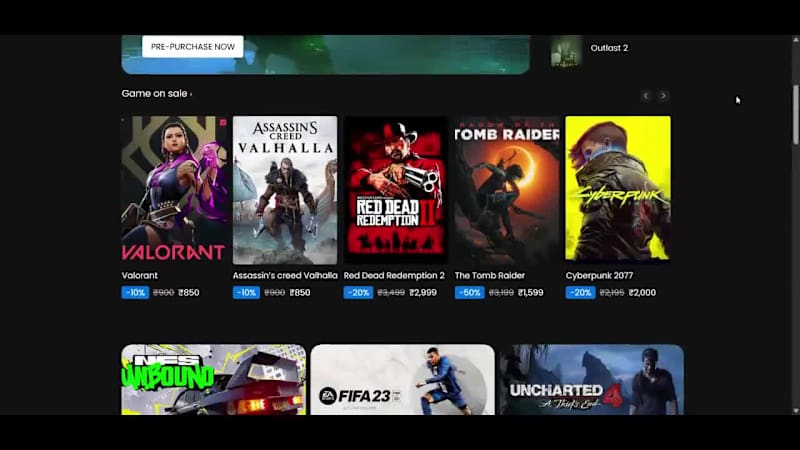Image resolution: width=800 pixels, height=450 pixels.
Task: Click the ₹850 price under Valorant
Action: tap(189, 293)
